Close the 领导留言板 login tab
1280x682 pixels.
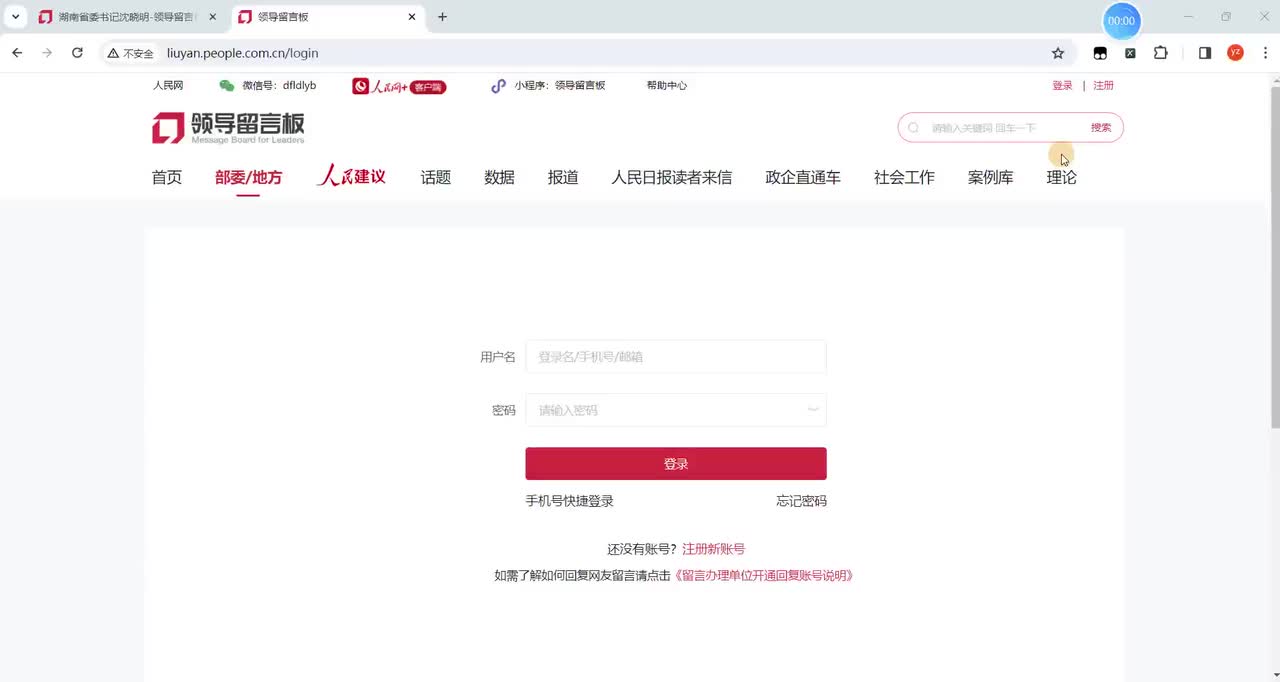click(x=412, y=17)
